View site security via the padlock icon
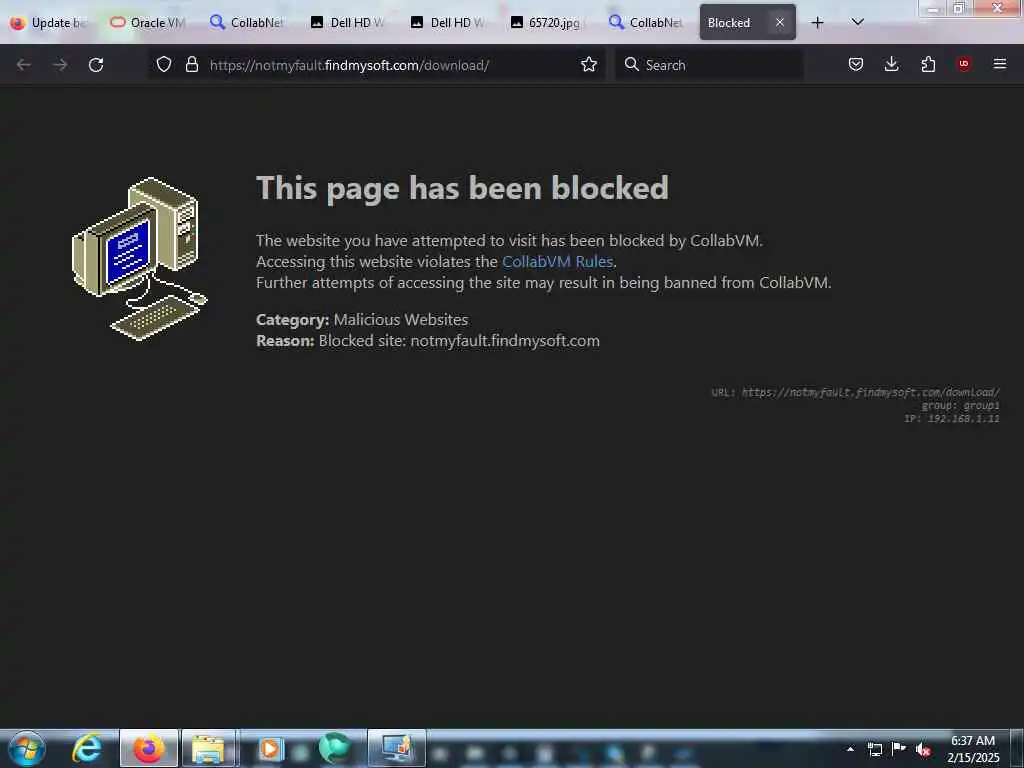The image size is (1024, 768). click(191, 64)
